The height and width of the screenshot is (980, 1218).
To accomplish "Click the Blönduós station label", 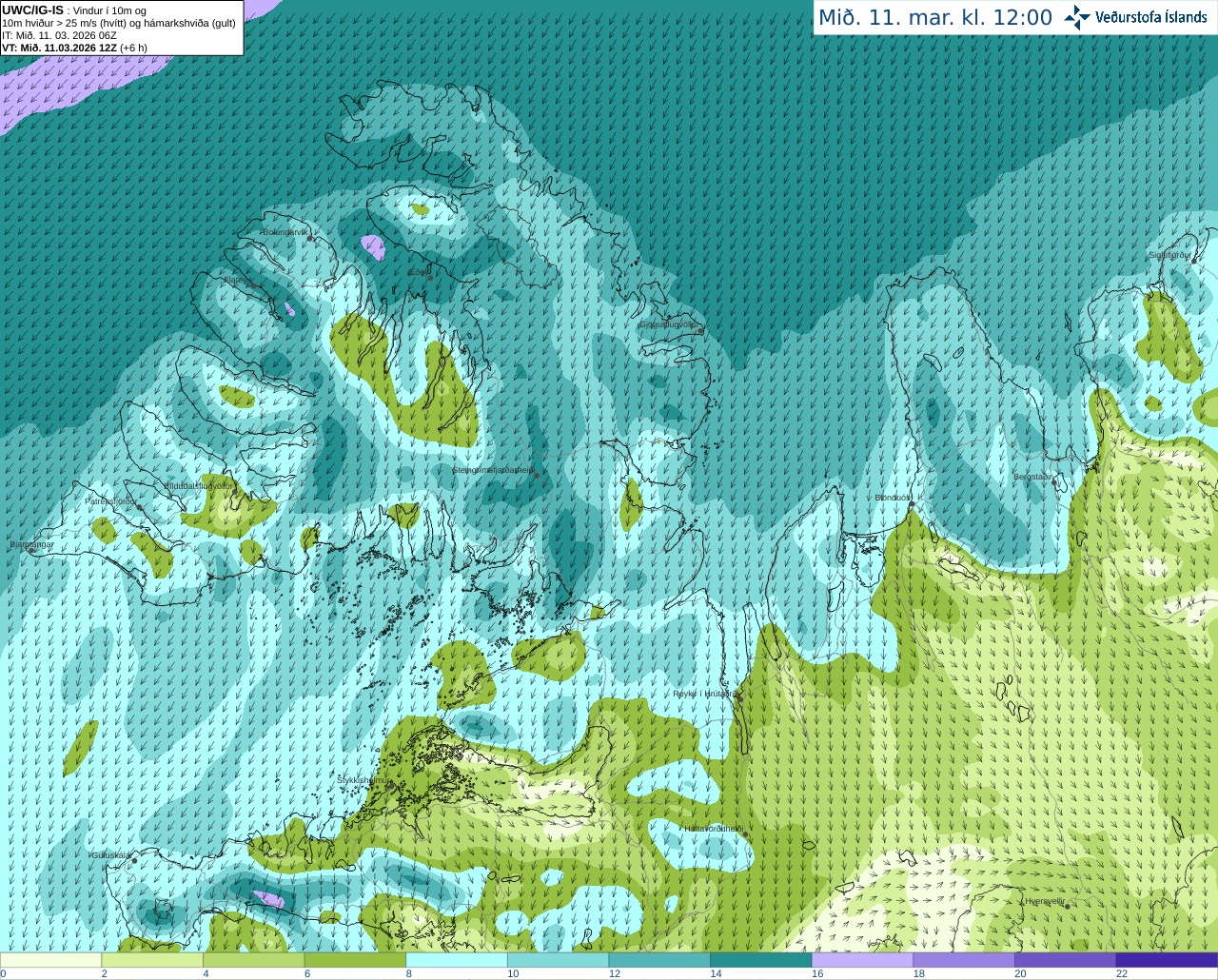I will [893, 498].
